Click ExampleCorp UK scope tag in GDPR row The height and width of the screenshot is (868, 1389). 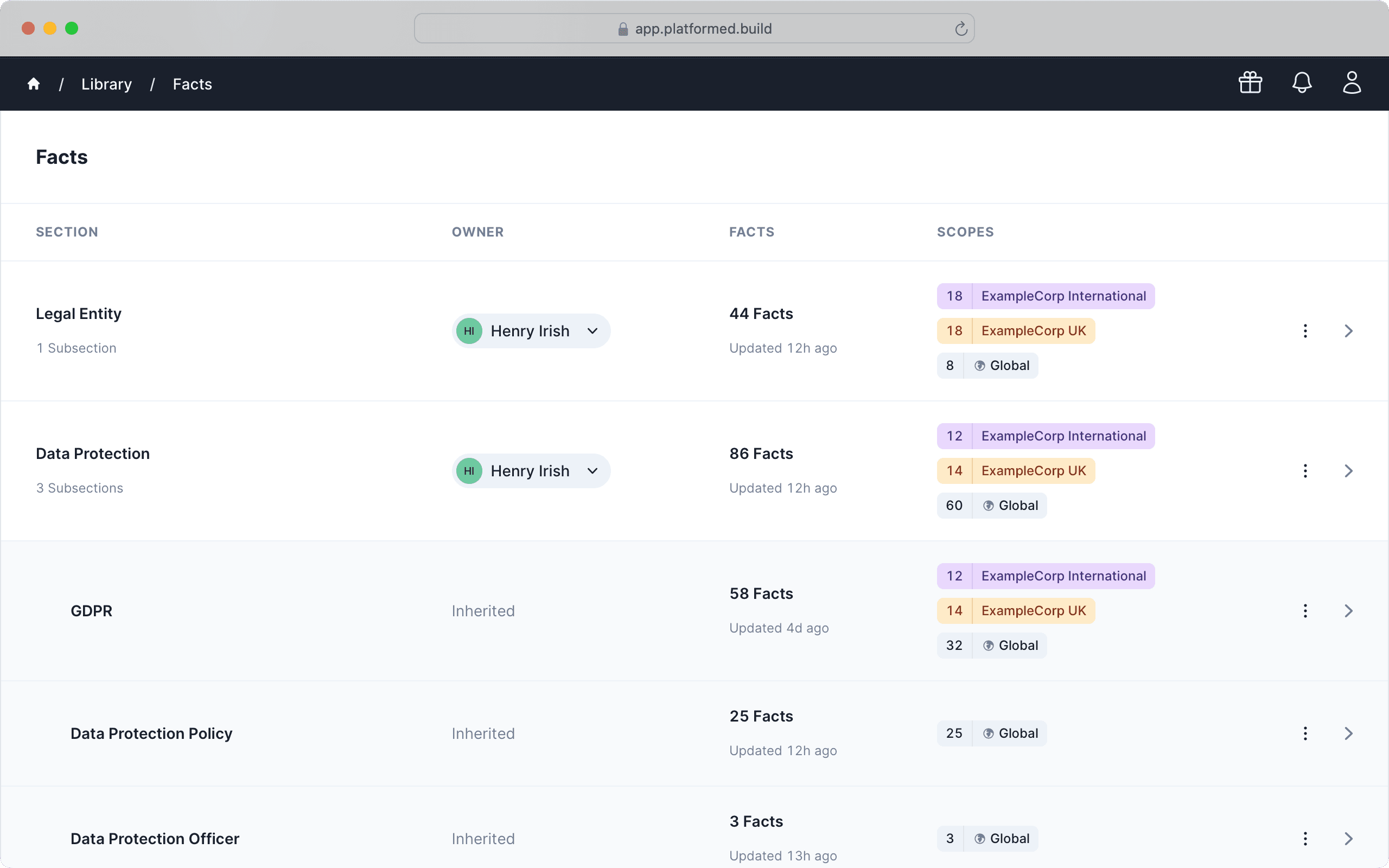coord(1015,611)
